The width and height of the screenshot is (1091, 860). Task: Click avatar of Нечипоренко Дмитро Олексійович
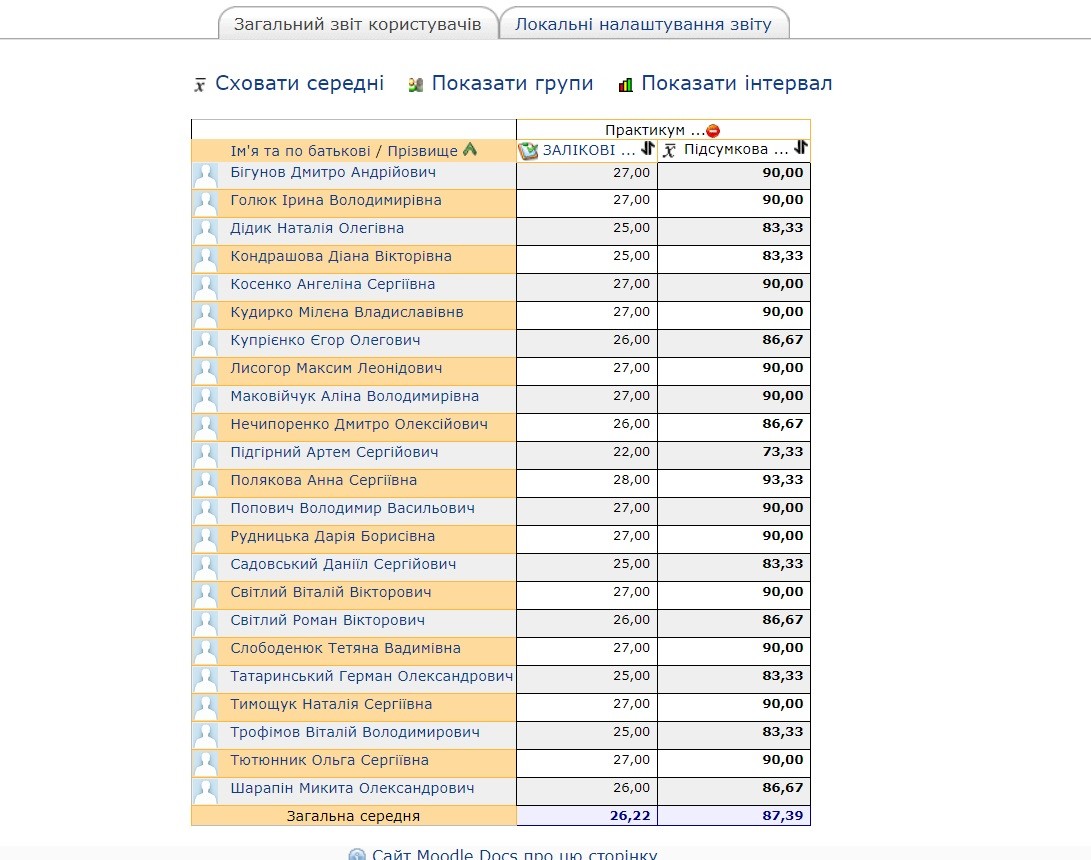pyautogui.click(x=206, y=427)
